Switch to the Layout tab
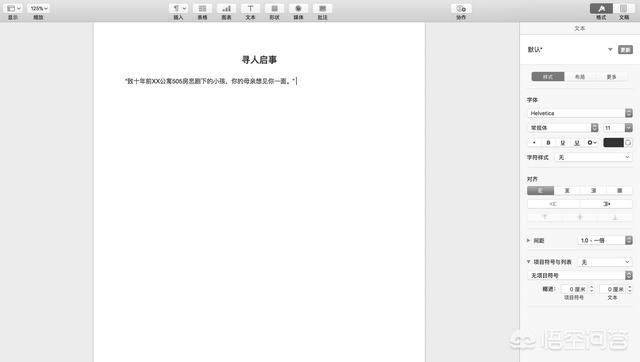This screenshot has width=640, height=362. pyautogui.click(x=580, y=77)
